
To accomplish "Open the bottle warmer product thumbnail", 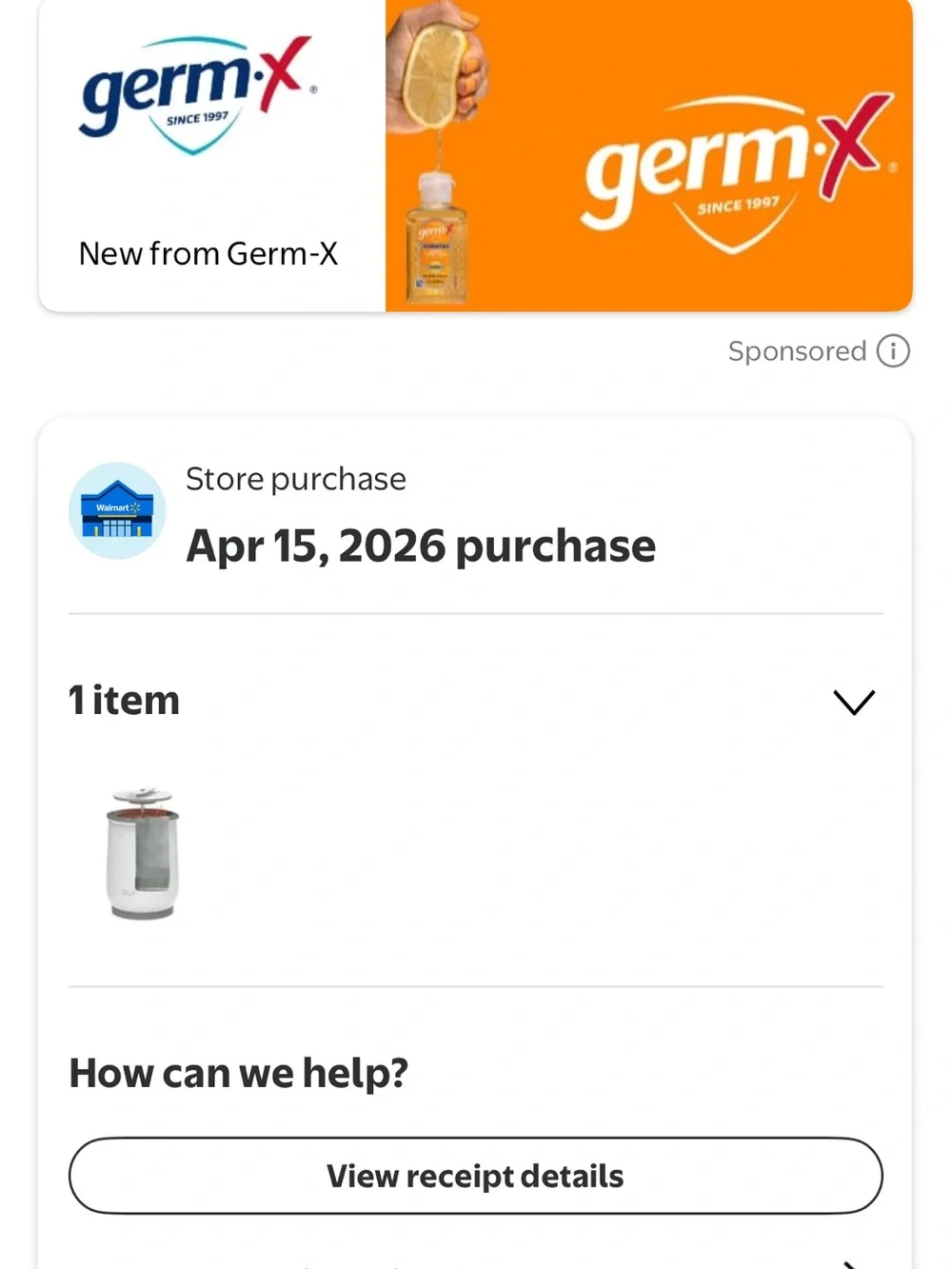I will pos(141,854).
